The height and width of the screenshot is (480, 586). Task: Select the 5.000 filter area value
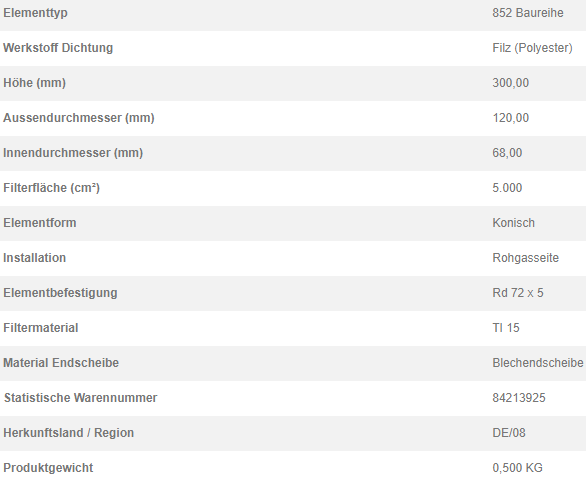click(507, 188)
